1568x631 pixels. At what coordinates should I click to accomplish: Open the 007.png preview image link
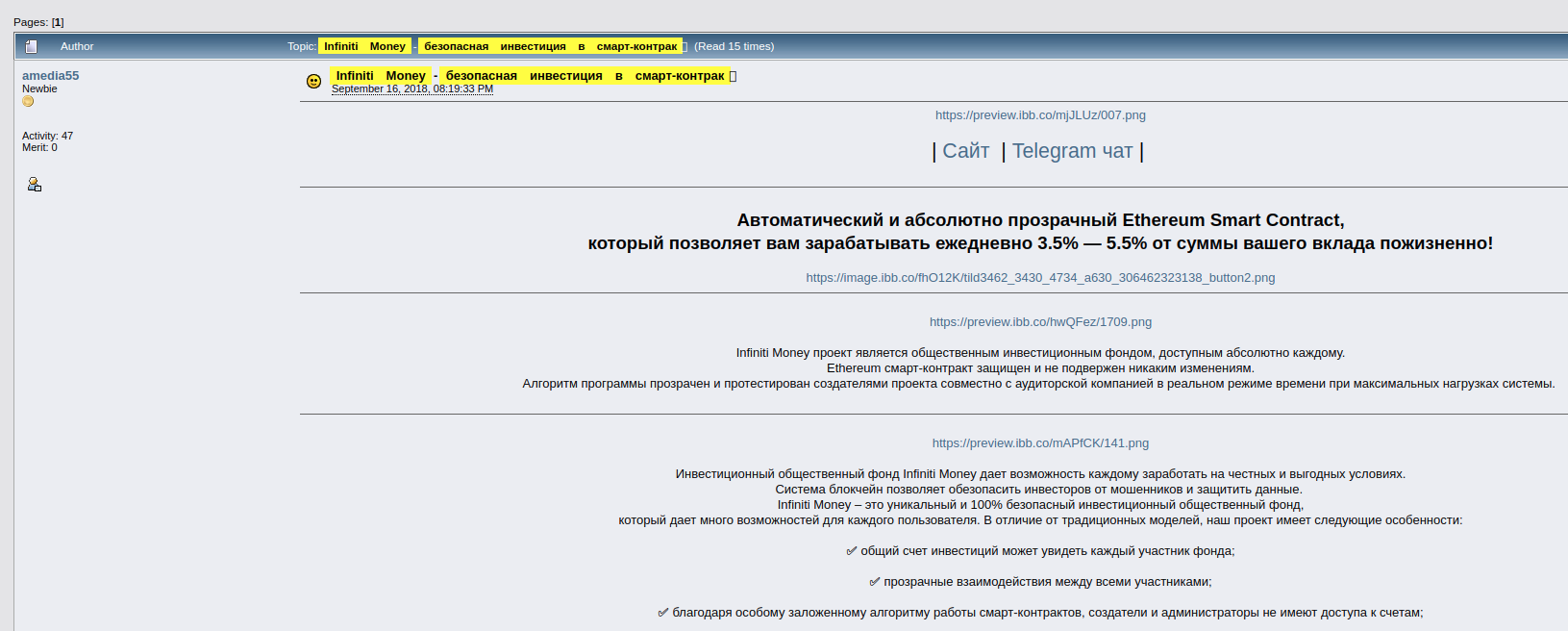pyautogui.click(x=1040, y=115)
